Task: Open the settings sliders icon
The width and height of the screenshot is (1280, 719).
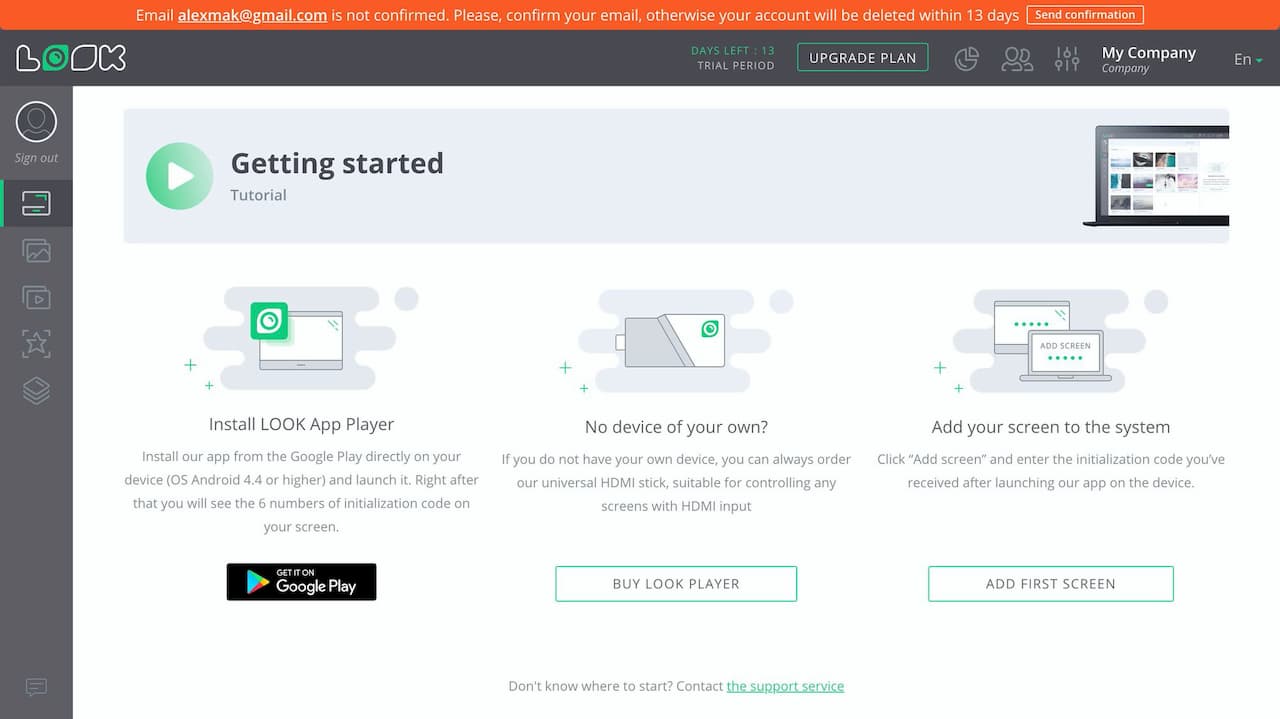Action: coord(1067,59)
